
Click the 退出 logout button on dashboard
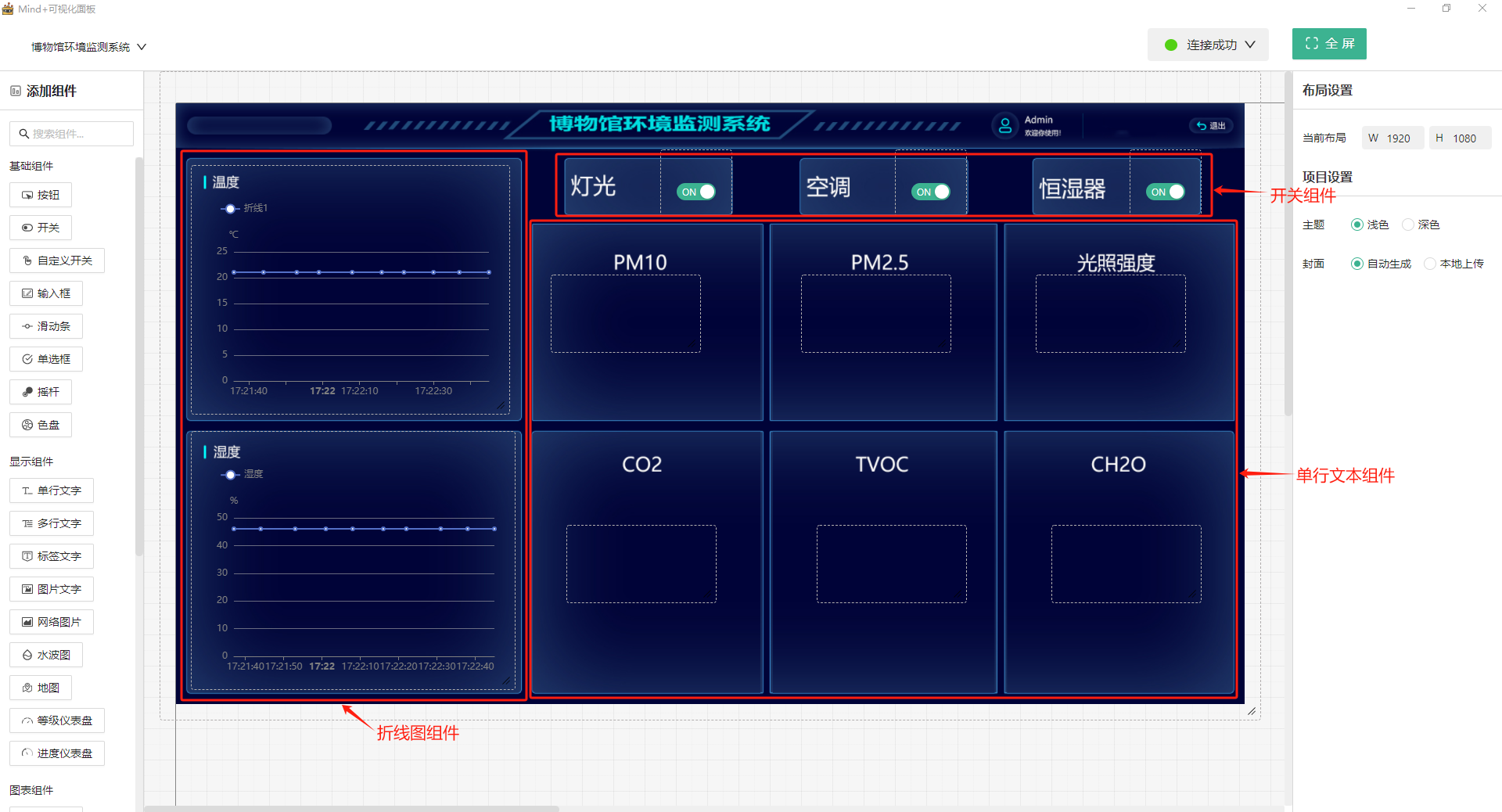pos(1211,125)
